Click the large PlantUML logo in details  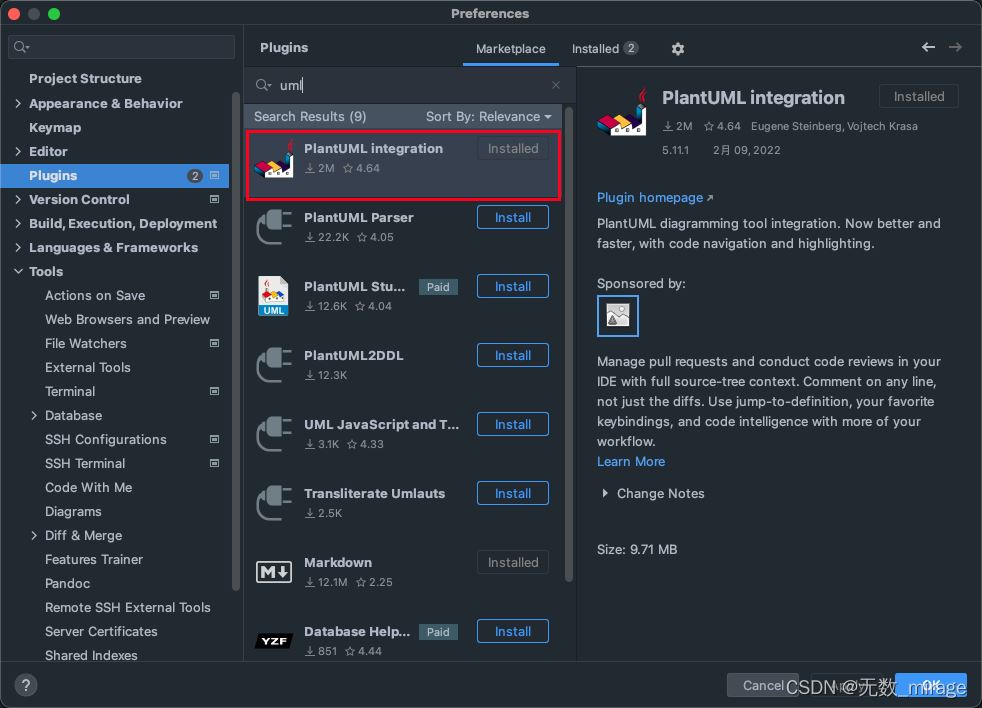[622, 112]
